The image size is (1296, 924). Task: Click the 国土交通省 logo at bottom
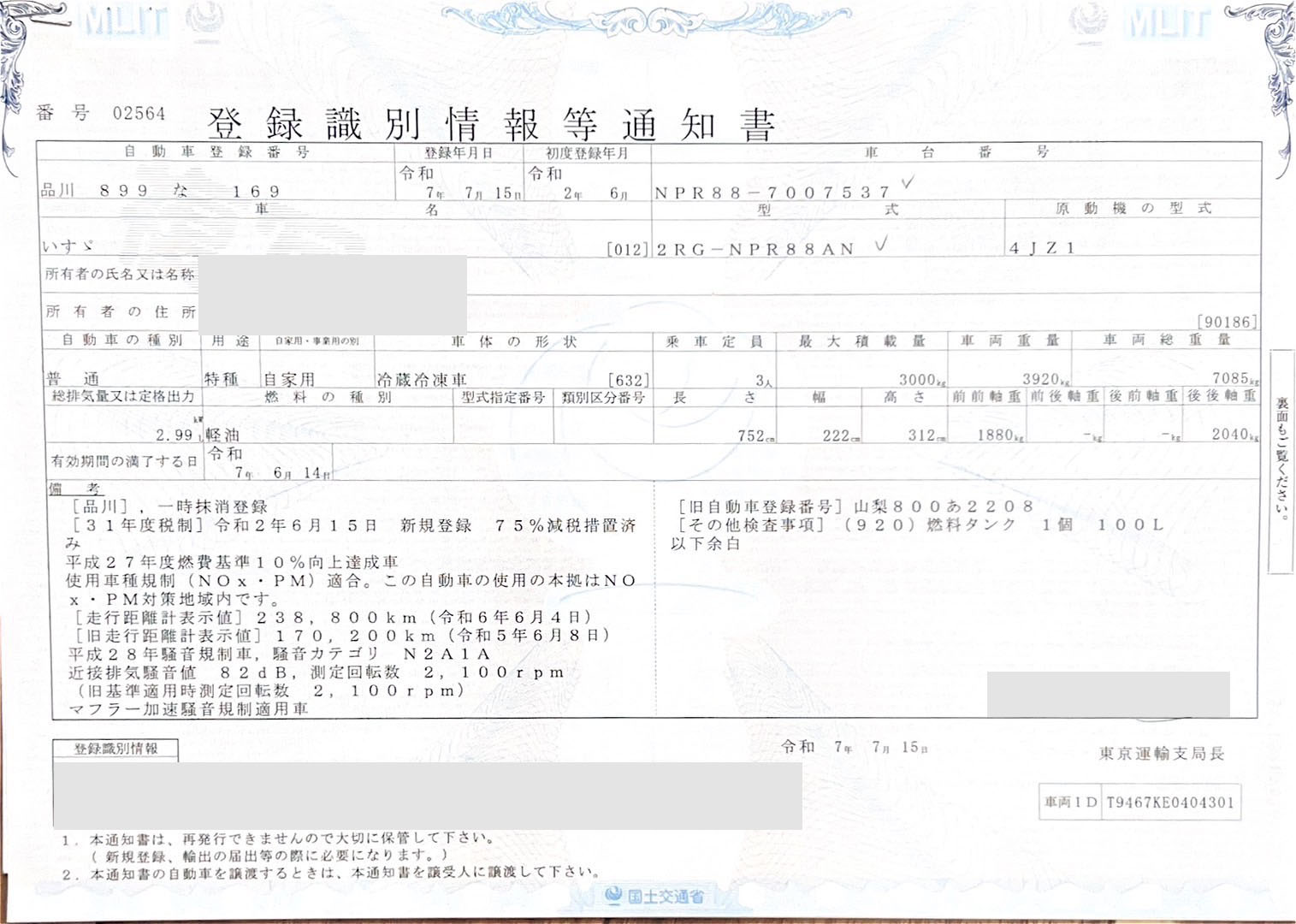[655, 896]
